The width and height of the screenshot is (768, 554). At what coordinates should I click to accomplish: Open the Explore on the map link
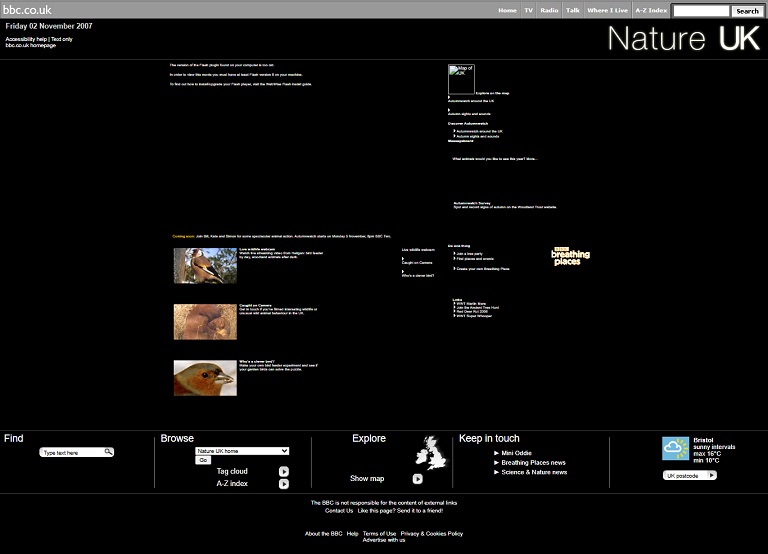[492, 93]
